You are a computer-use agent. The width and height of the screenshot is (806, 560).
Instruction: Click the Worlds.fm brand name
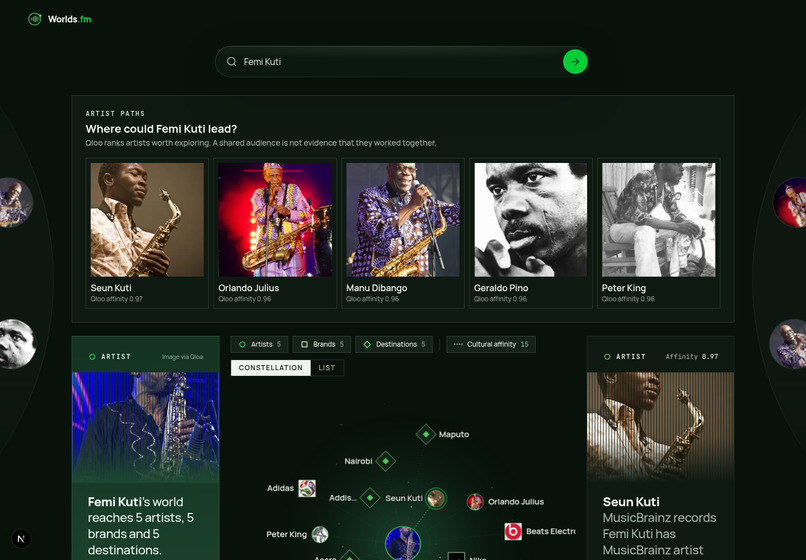pyautogui.click(x=69, y=20)
